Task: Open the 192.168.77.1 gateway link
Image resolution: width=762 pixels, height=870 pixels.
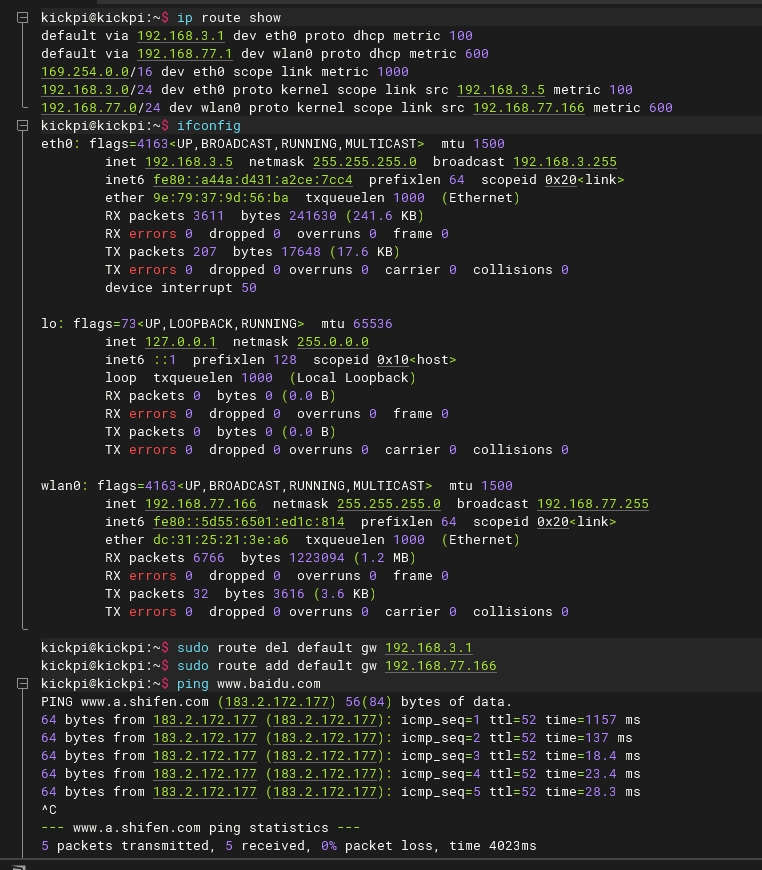Action: (x=184, y=54)
